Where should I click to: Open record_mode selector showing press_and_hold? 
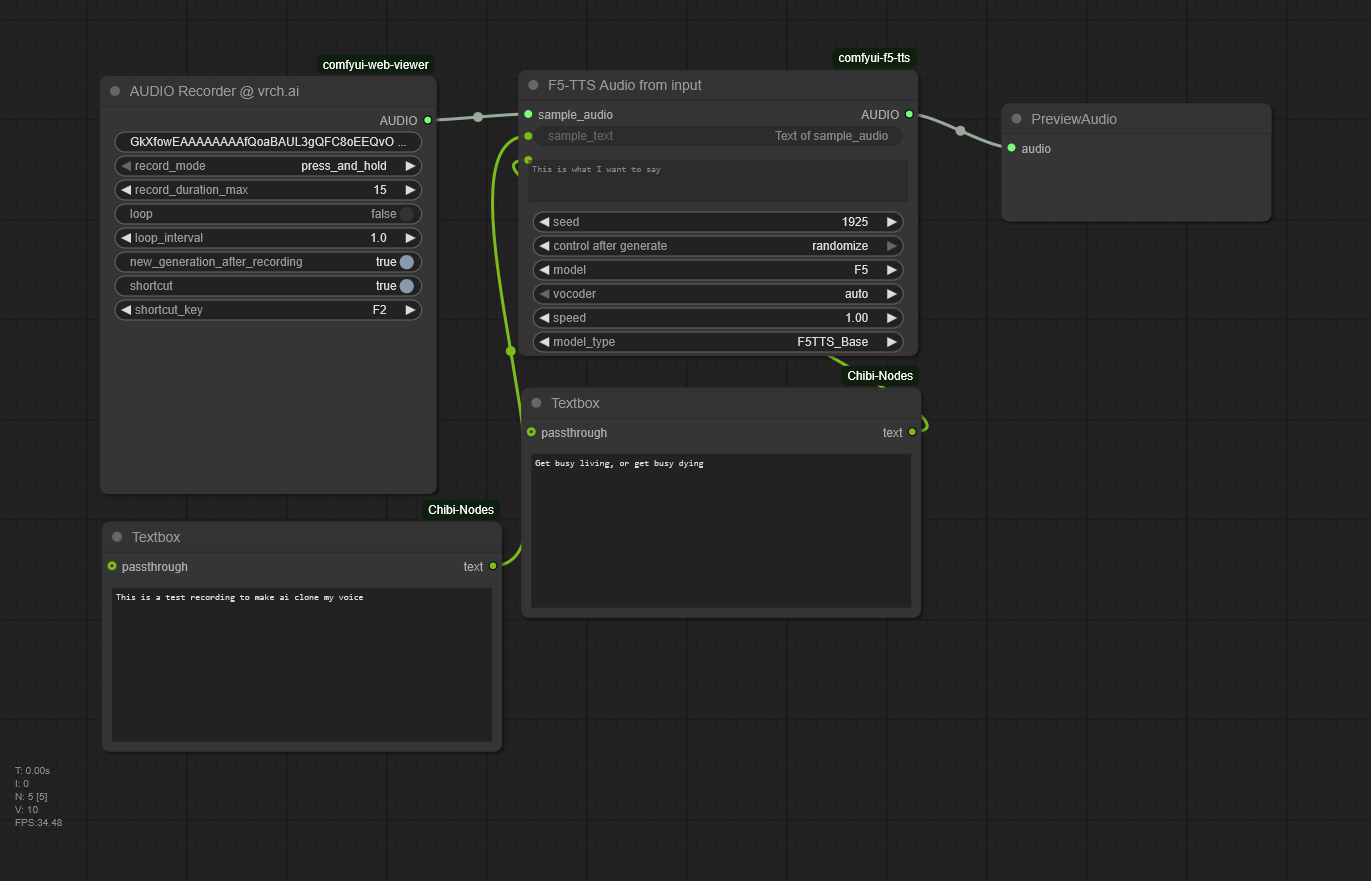268,166
